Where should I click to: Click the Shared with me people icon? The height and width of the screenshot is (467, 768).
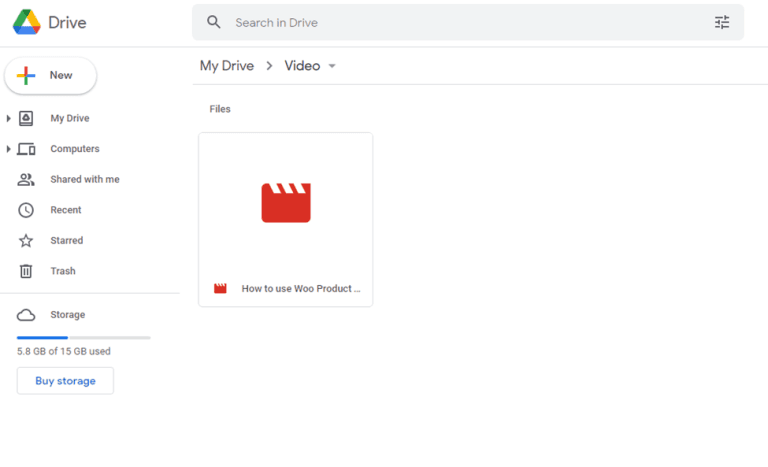(x=27, y=180)
